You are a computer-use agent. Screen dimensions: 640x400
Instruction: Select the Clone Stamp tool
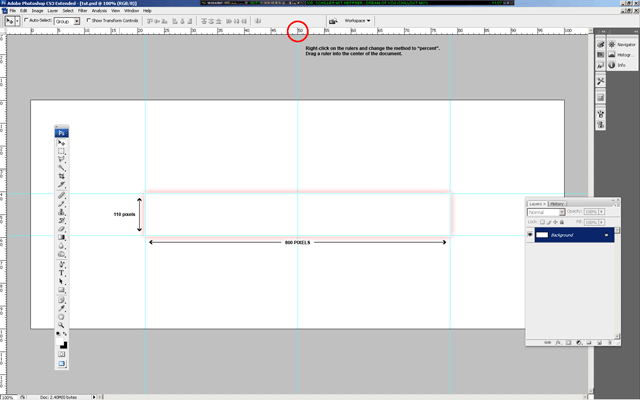click(x=61, y=212)
